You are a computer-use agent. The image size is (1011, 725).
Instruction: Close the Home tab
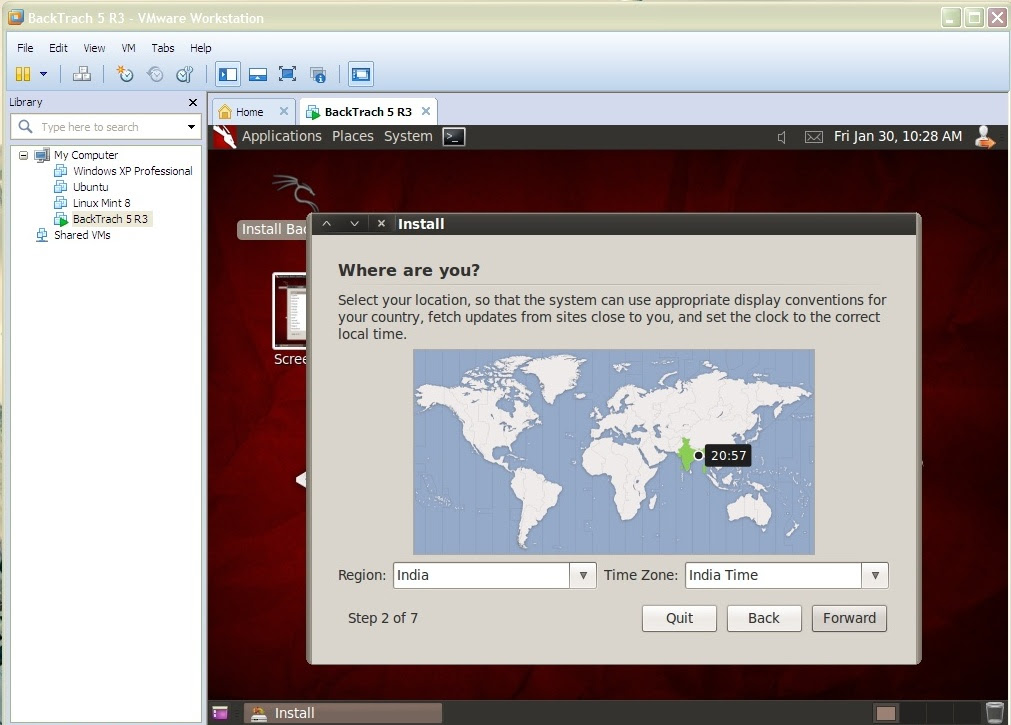point(284,111)
